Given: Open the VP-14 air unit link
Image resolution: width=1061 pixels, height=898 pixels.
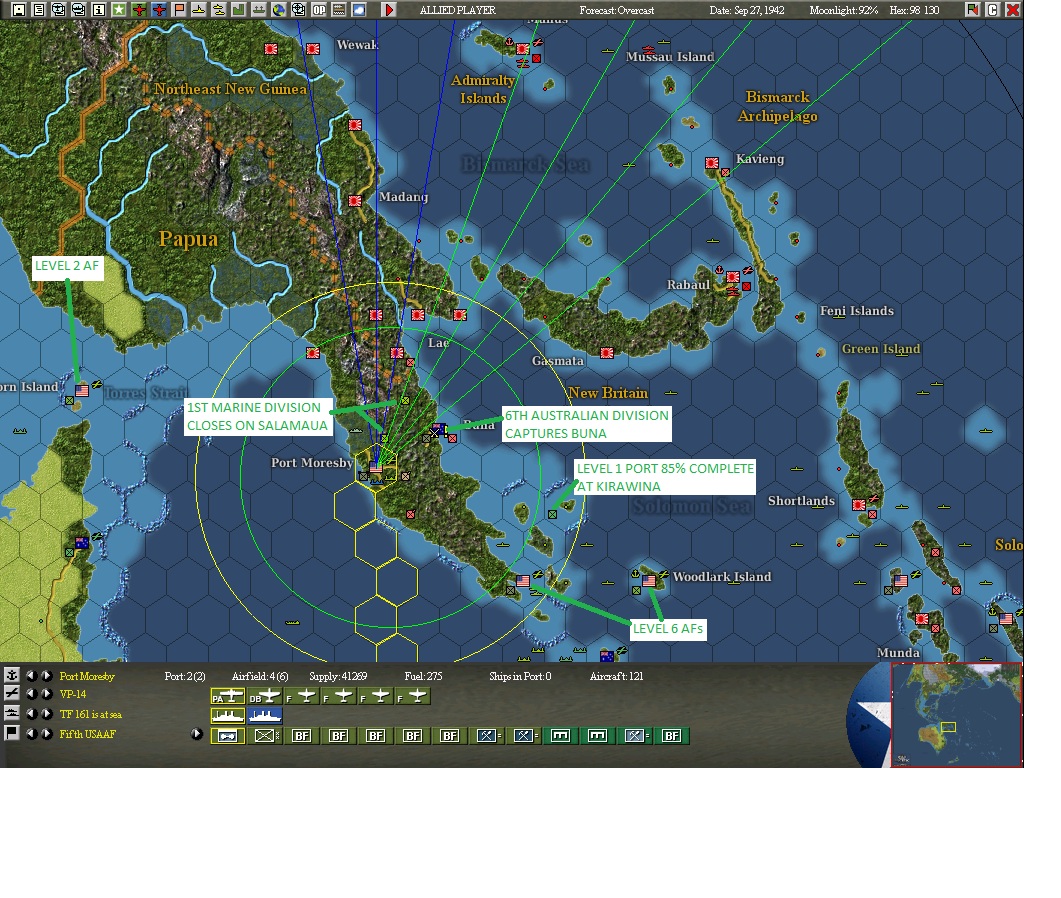Looking at the screenshot, I should (x=73, y=694).
